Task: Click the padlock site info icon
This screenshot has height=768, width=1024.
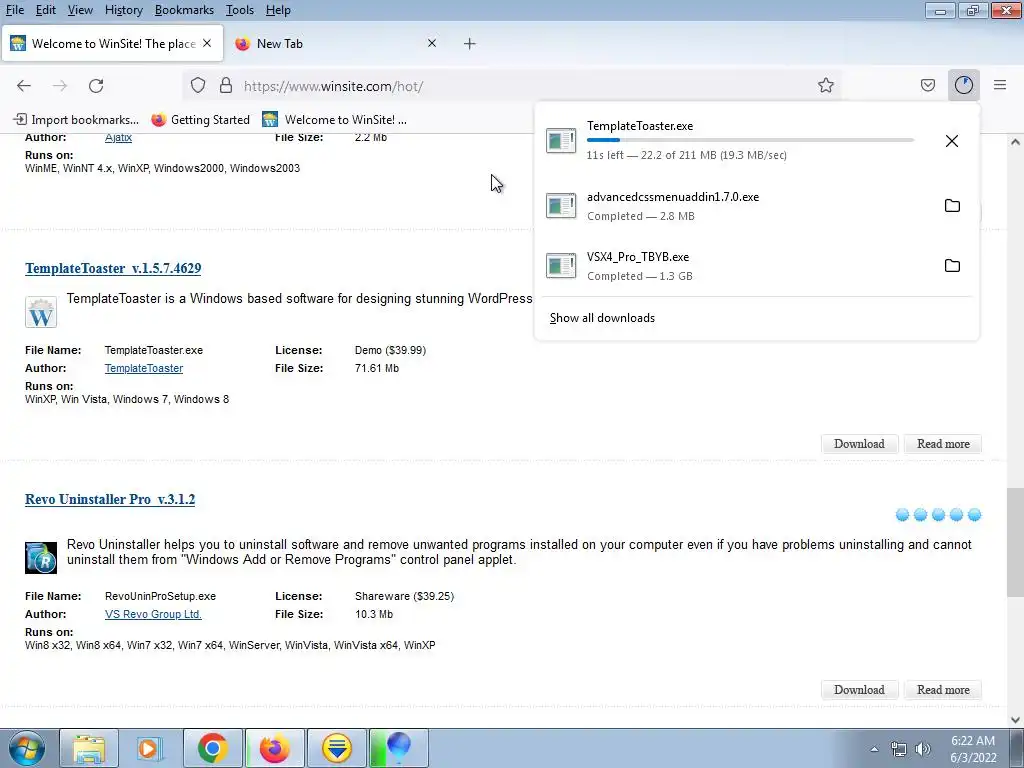Action: pyautogui.click(x=226, y=86)
